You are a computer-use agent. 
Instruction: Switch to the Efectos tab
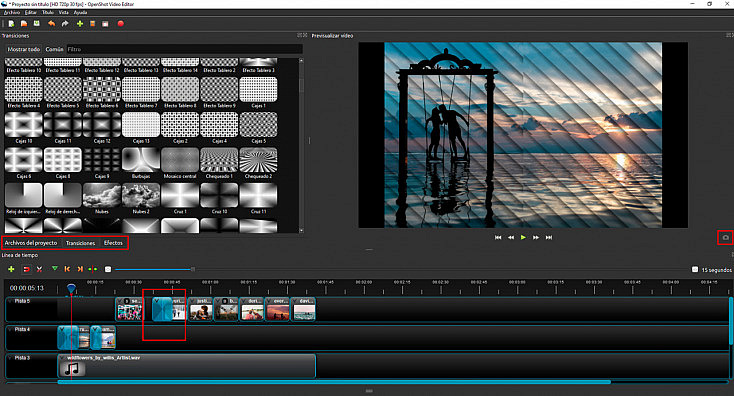(113, 243)
